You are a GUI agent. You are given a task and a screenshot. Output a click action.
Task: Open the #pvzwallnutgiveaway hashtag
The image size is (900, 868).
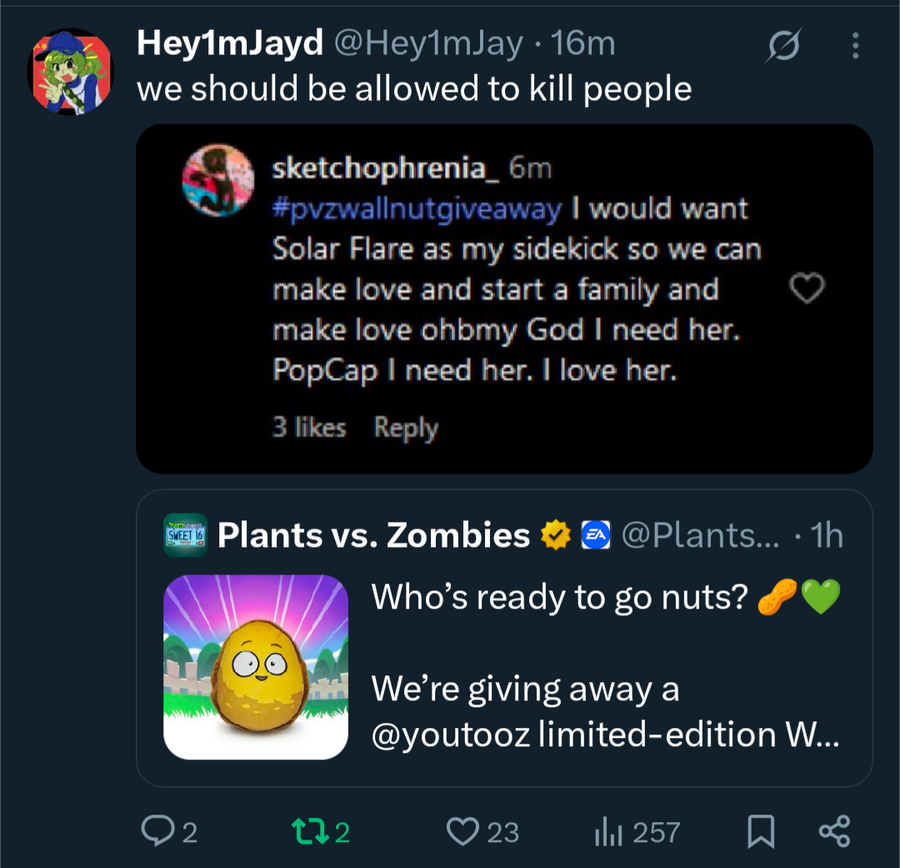pyautogui.click(x=421, y=209)
